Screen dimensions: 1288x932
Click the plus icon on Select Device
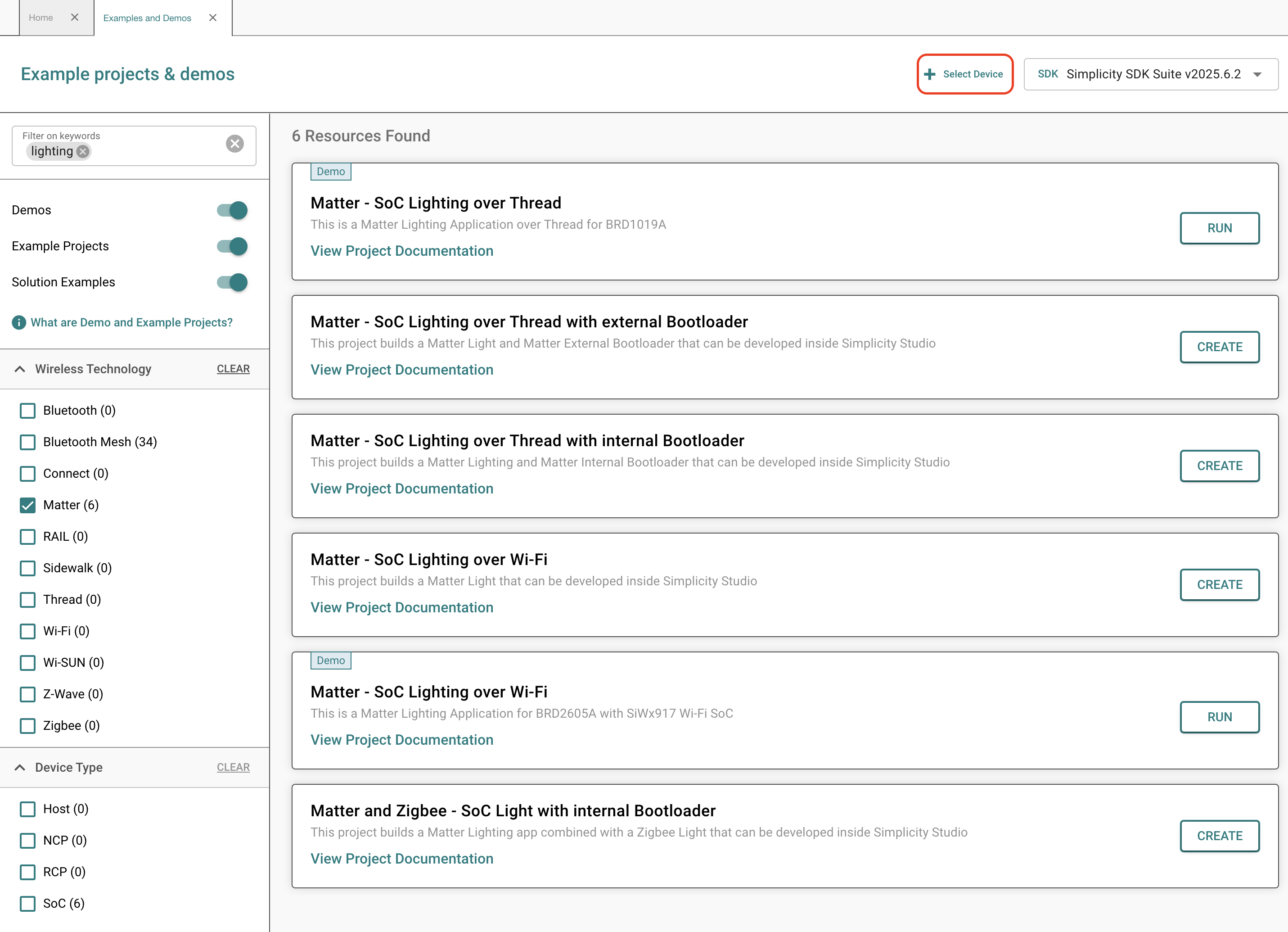click(x=930, y=74)
